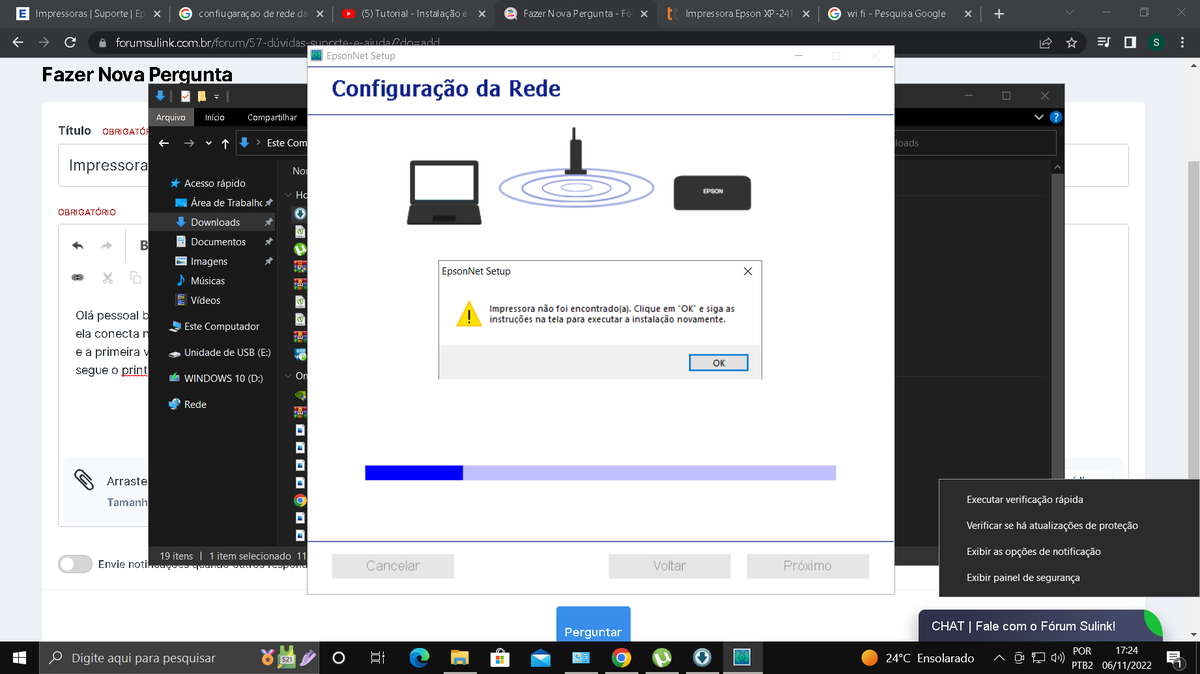Open Área de Trabalho in Explorer sidebar
The width and height of the screenshot is (1200, 674).
pos(224,203)
